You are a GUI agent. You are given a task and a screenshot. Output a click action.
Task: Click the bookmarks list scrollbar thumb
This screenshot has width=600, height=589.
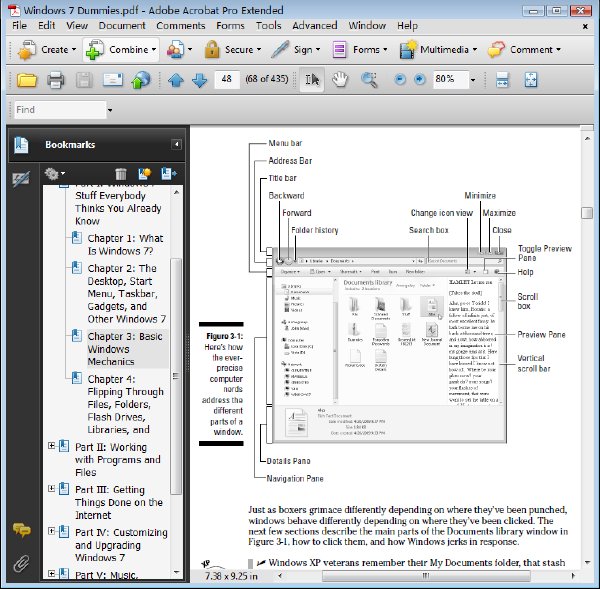(176, 377)
